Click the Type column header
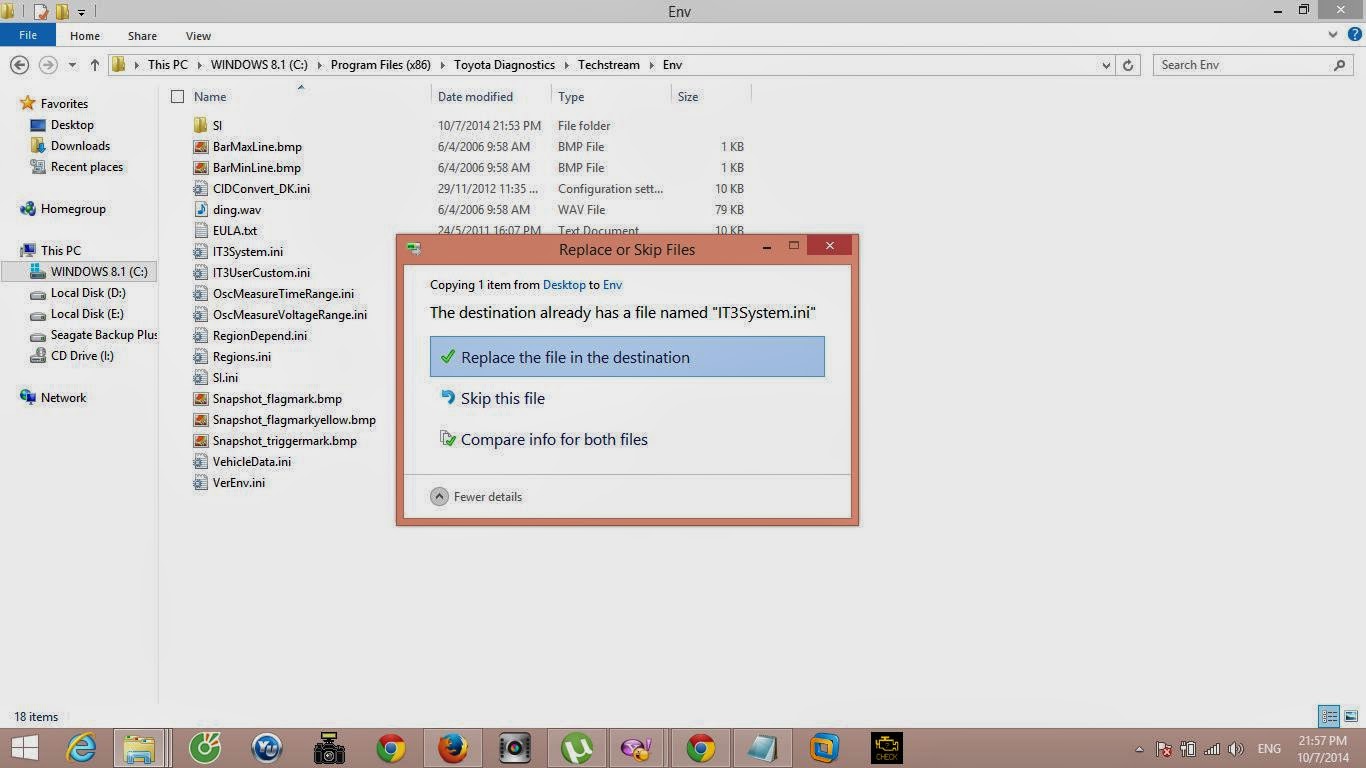The height and width of the screenshot is (768, 1366). [571, 97]
